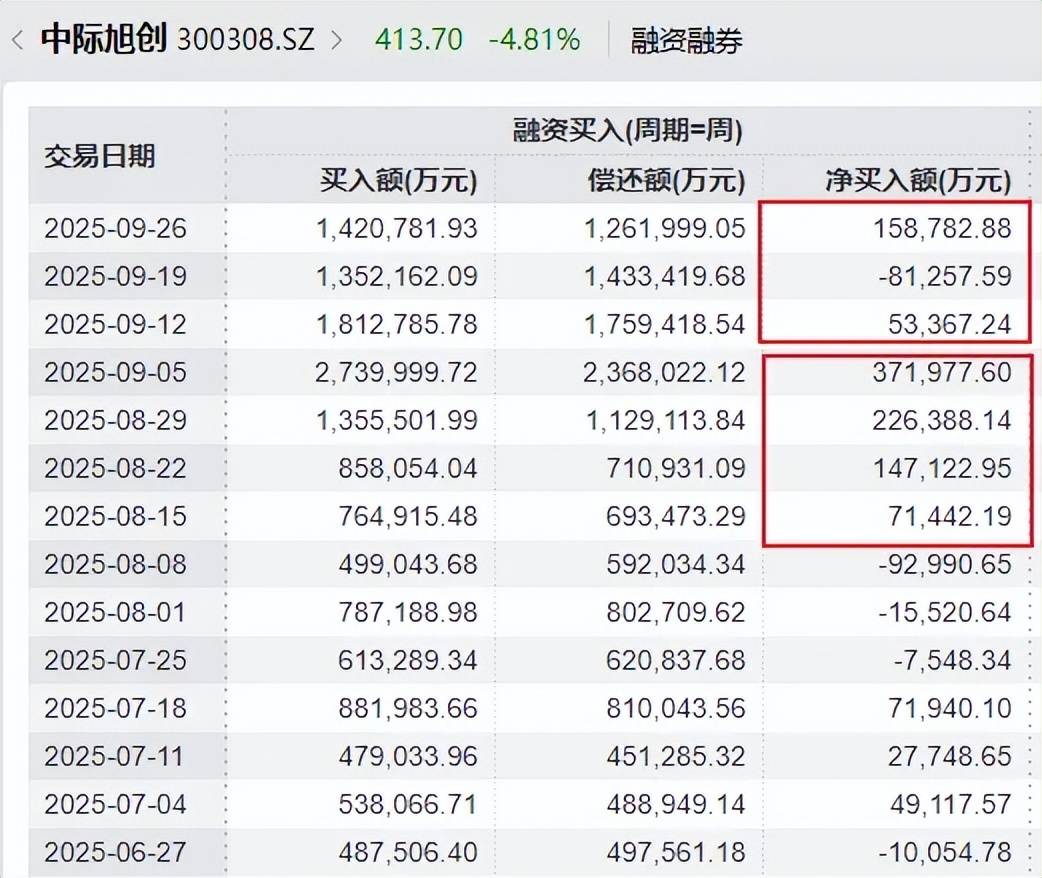
Task: Click buy amount 613,289.34
Action: pyautogui.click(x=408, y=661)
